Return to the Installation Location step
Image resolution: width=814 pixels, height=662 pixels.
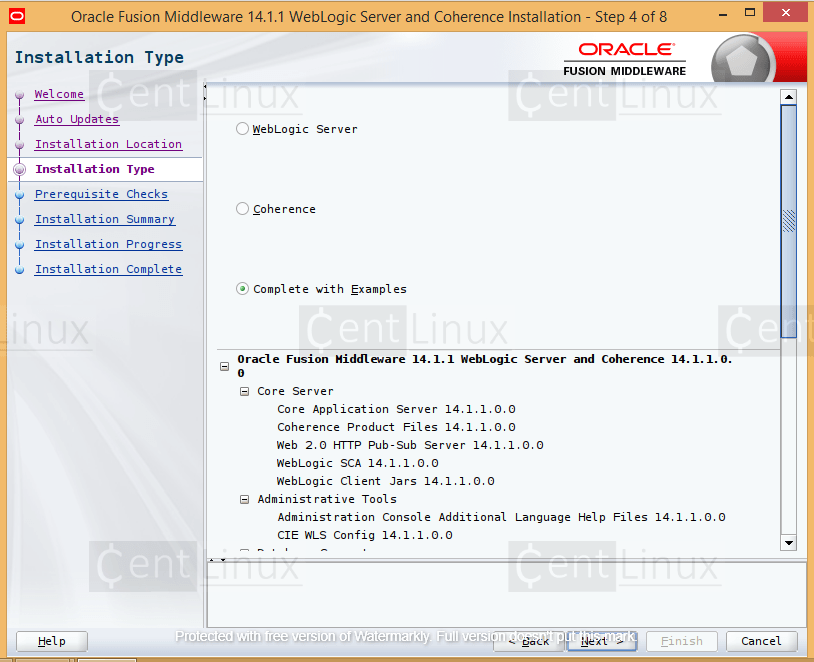point(108,144)
